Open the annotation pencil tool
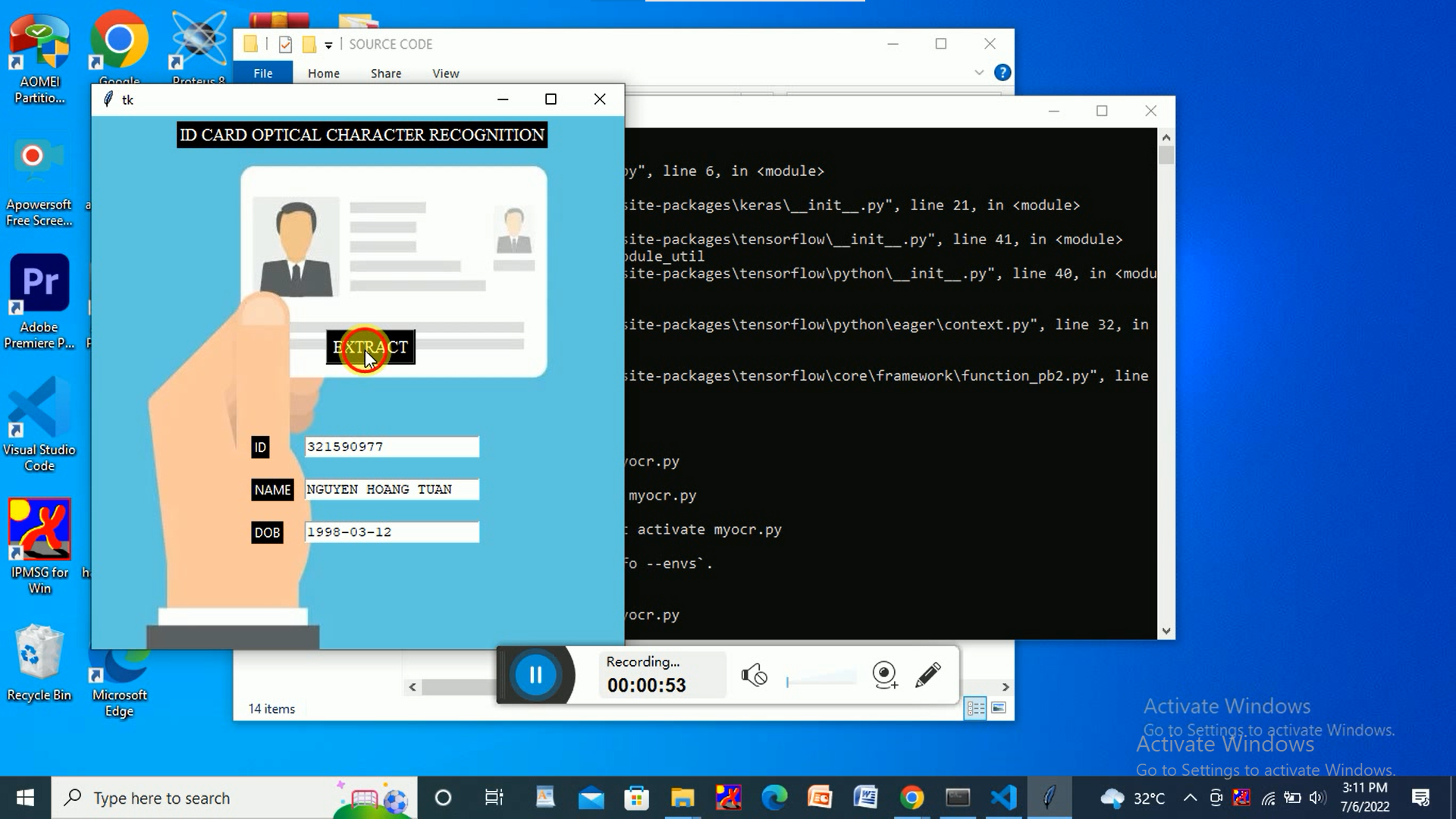 coord(927,675)
